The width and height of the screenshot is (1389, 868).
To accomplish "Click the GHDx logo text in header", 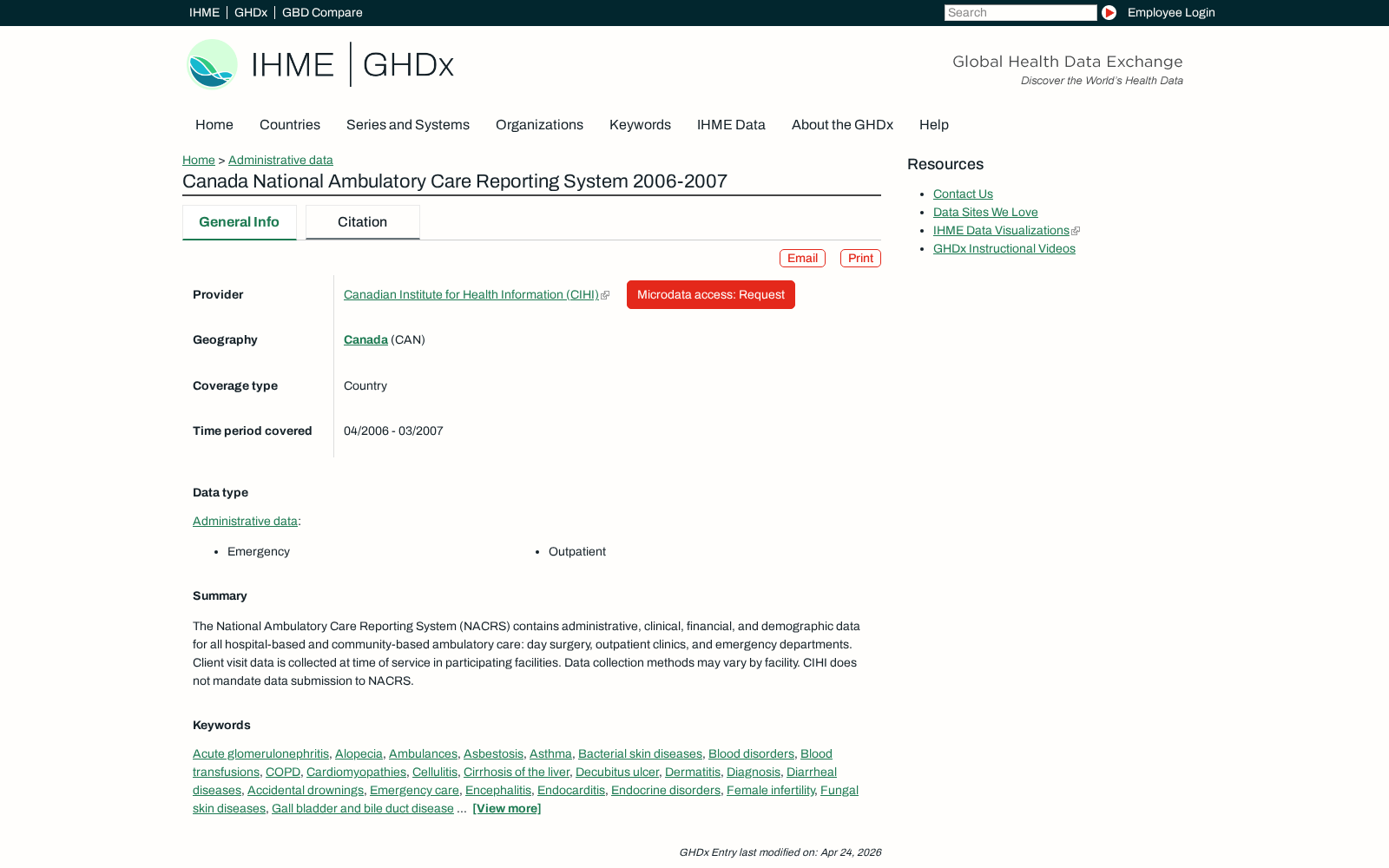I will [408, 65].
